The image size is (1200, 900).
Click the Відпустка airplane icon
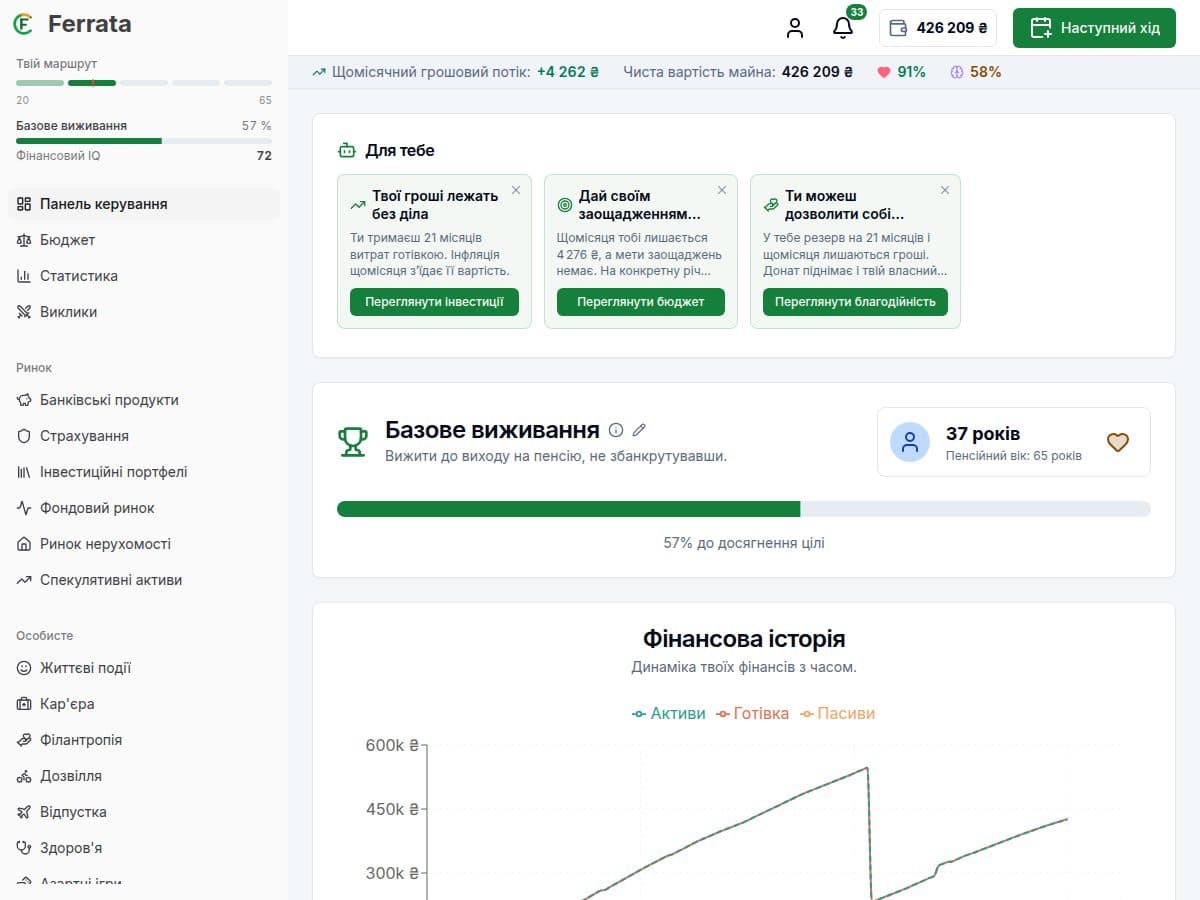point(25,812)
